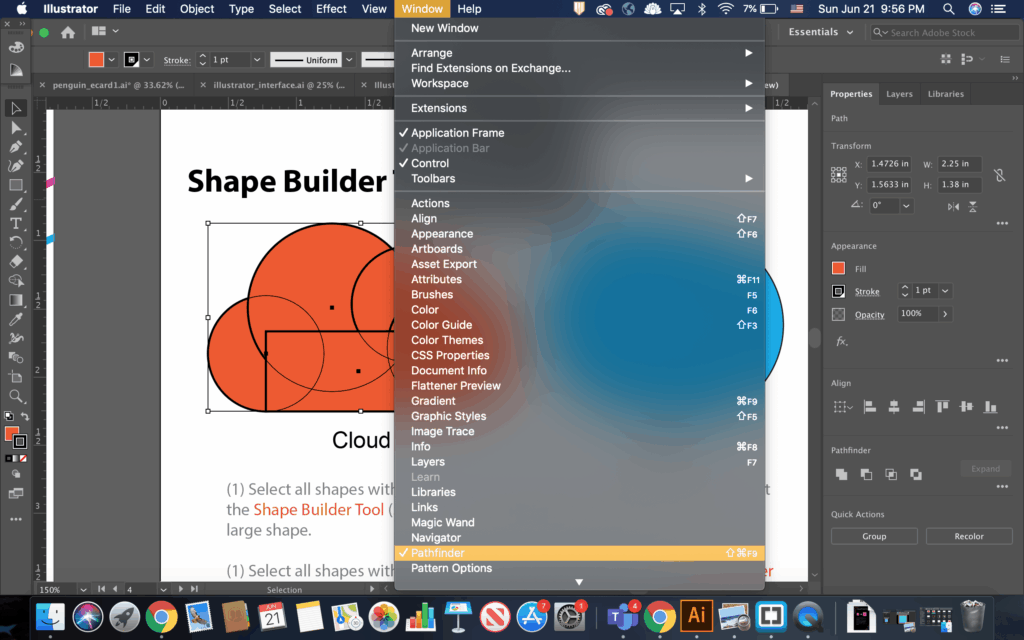Click orange Fill swatch in Appearance
The image size is (1024, 640).
point(839,268)
